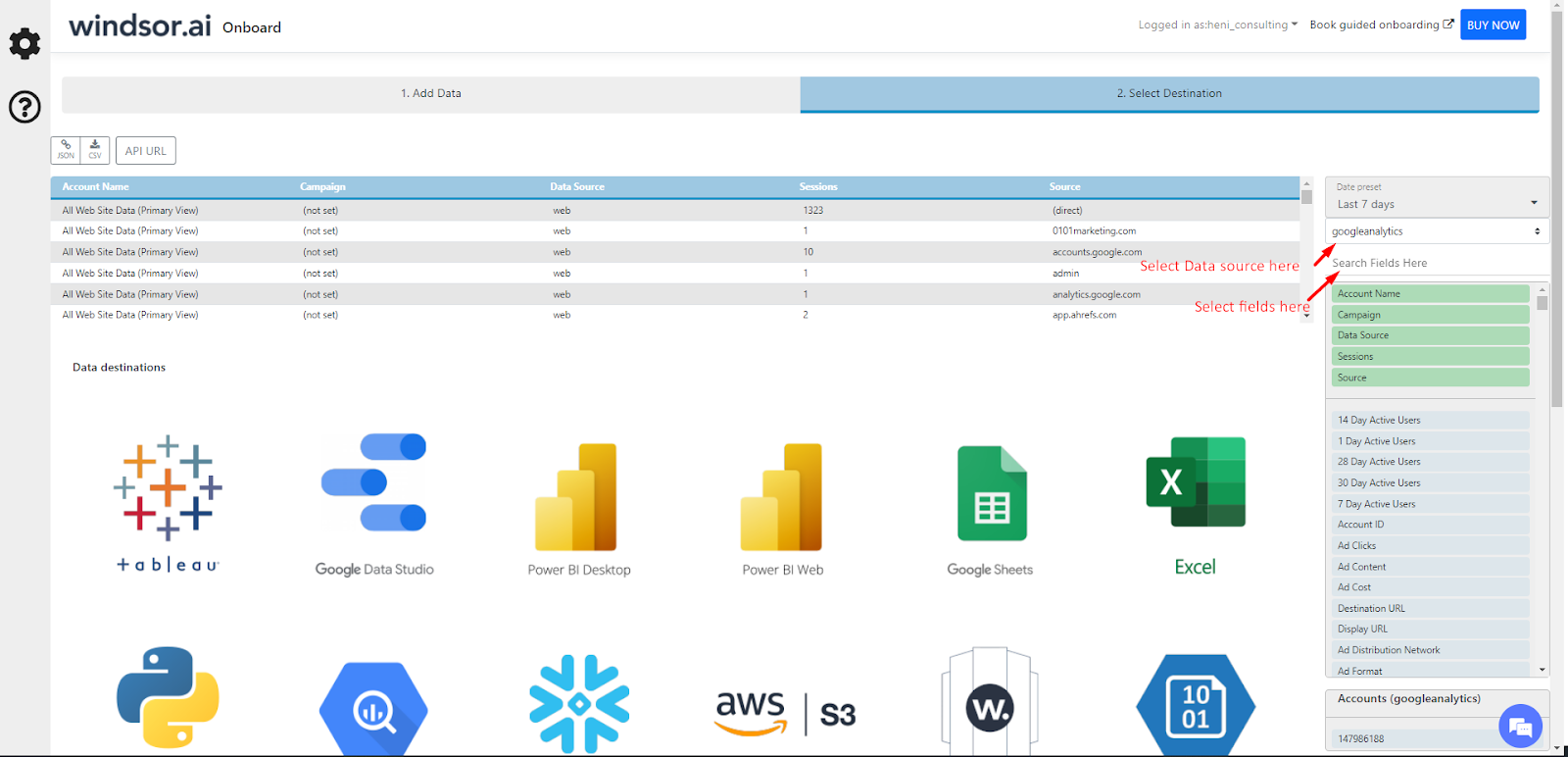Sort by Data Source column header
1568x757 pixels.
point(577,187)
